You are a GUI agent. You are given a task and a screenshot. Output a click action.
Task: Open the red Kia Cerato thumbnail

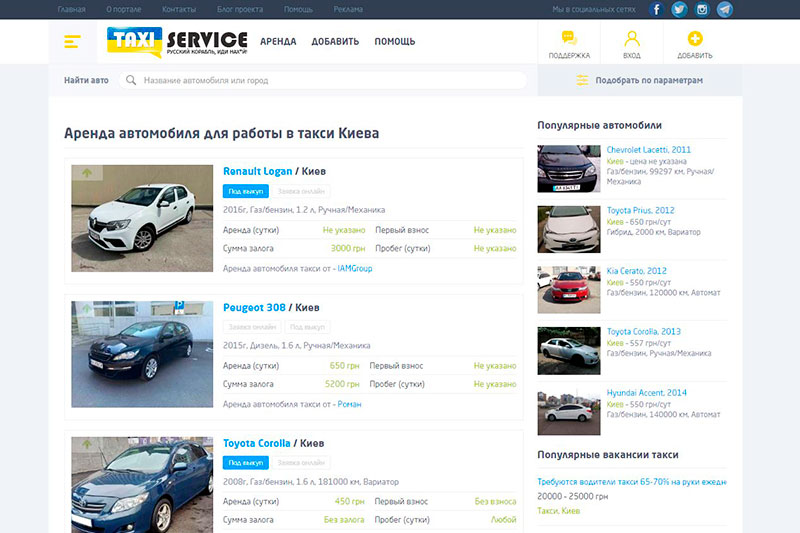(569, 290)
